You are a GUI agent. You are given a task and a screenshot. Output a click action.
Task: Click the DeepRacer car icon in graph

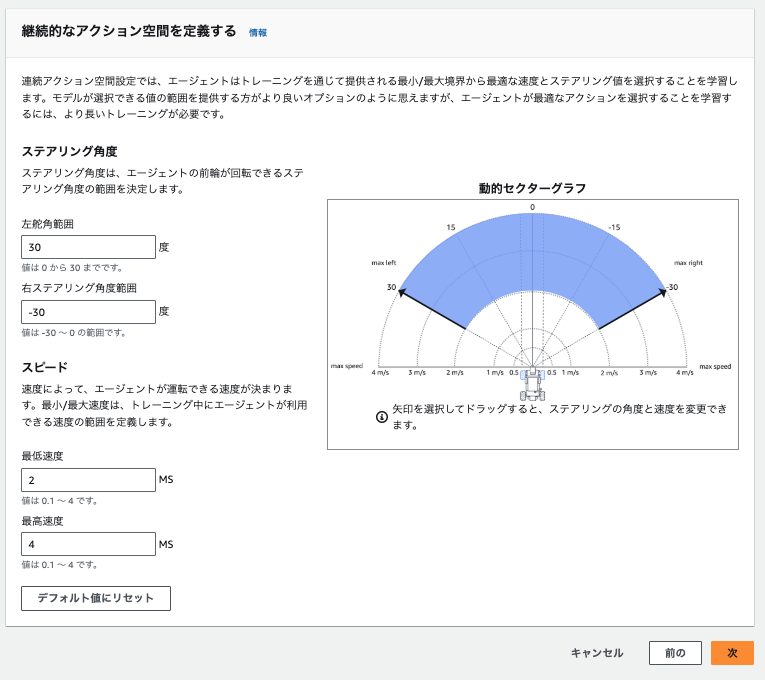tap(532, 385)
